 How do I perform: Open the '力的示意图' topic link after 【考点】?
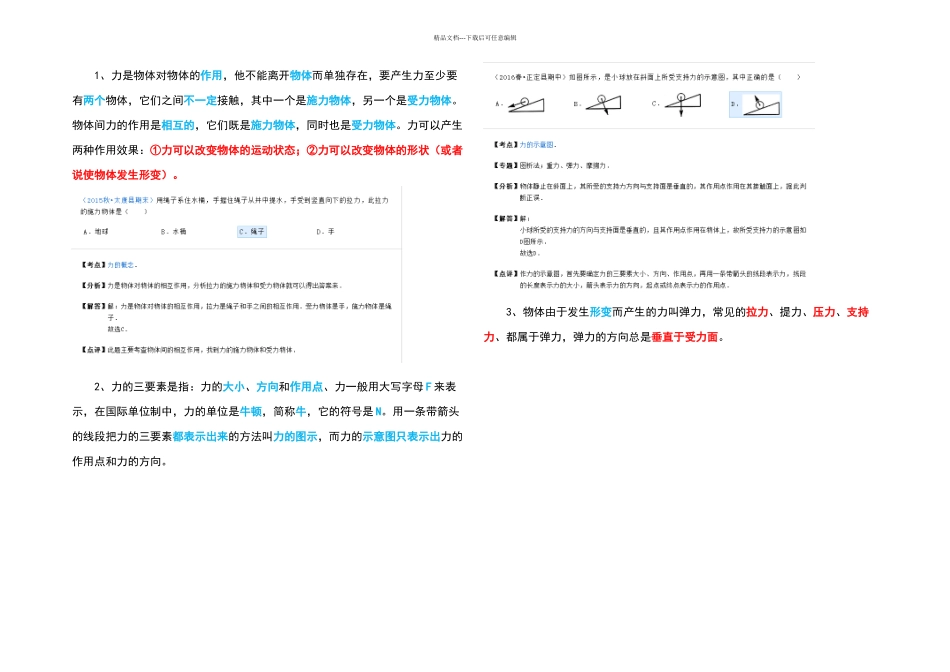point(536,145)
